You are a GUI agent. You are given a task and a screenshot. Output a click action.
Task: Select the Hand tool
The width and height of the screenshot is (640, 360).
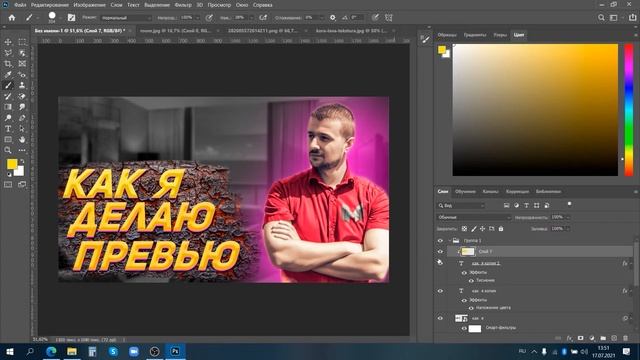[x=22, y=140]
